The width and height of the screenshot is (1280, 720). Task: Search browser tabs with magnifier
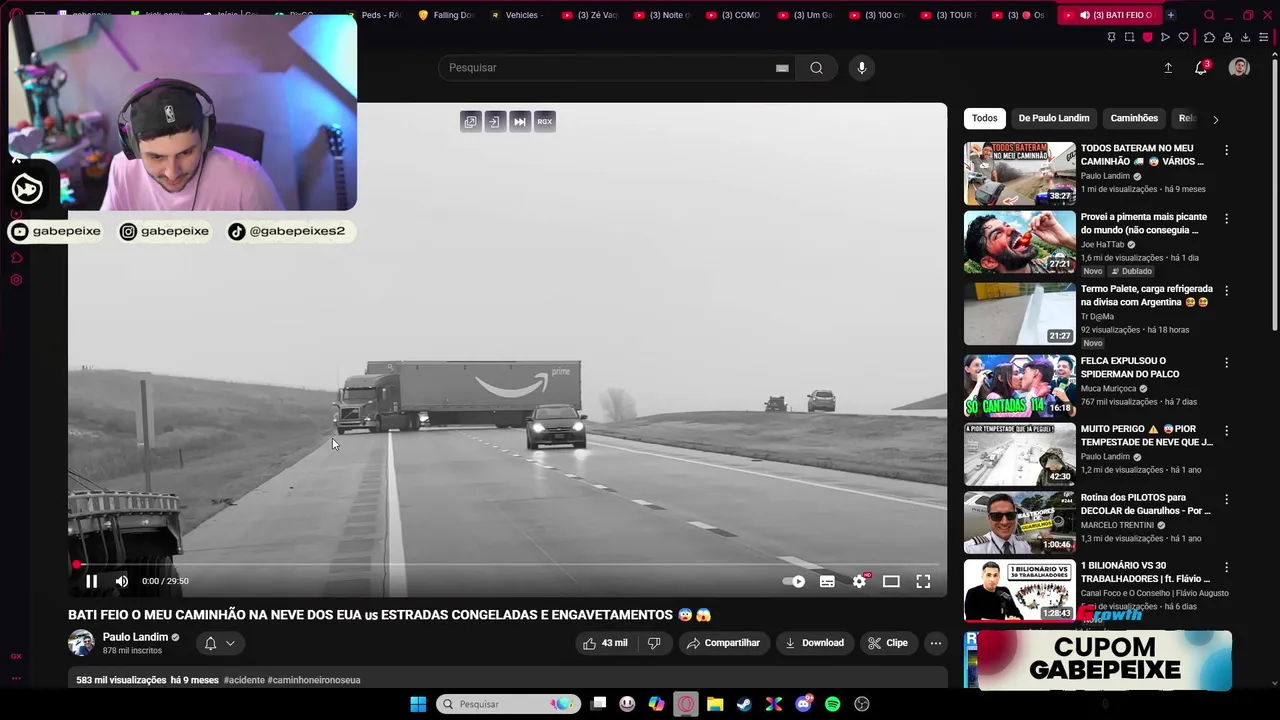coord(1209,15)
